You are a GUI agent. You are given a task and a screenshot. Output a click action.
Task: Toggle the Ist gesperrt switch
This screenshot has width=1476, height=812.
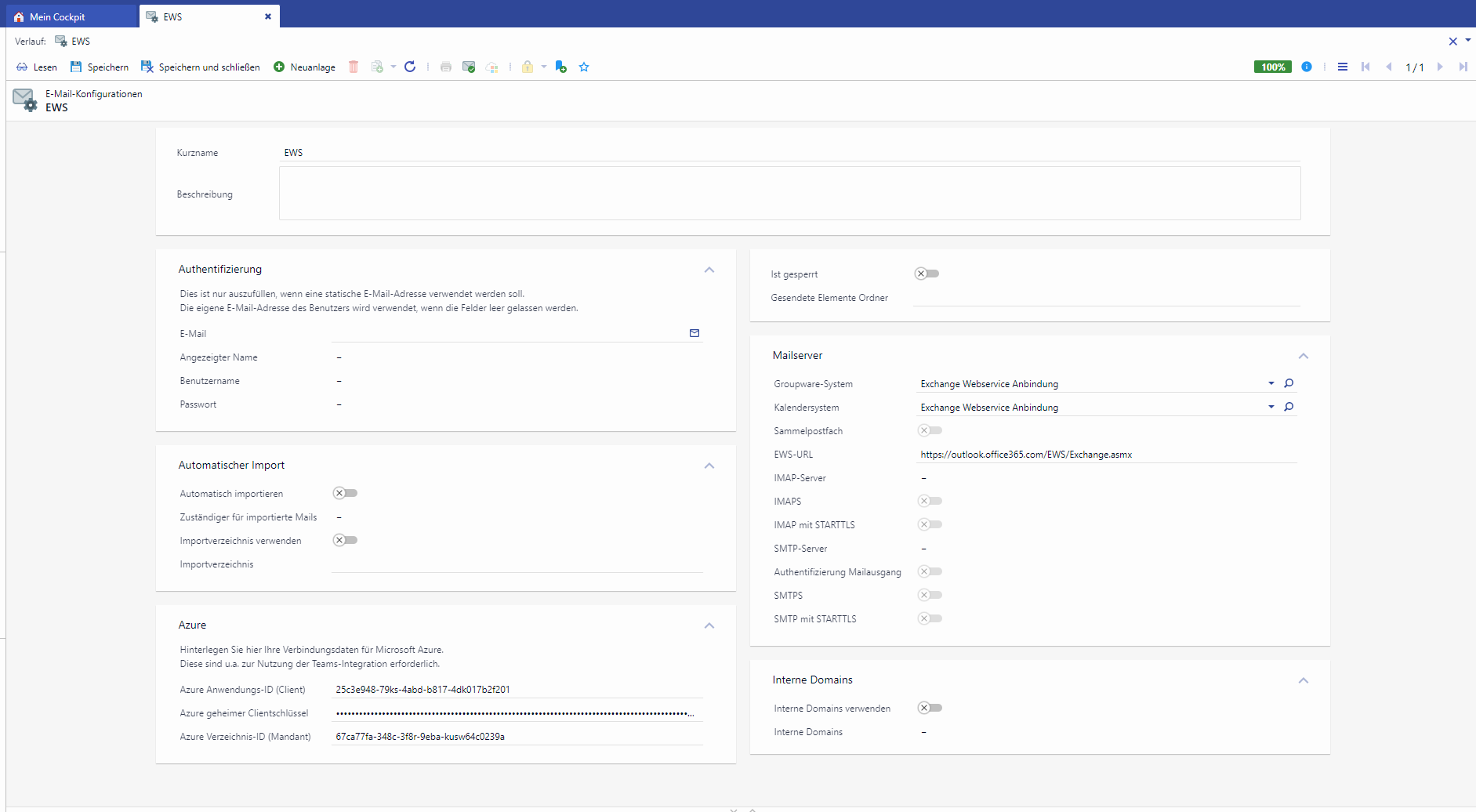tap(927, 274)
